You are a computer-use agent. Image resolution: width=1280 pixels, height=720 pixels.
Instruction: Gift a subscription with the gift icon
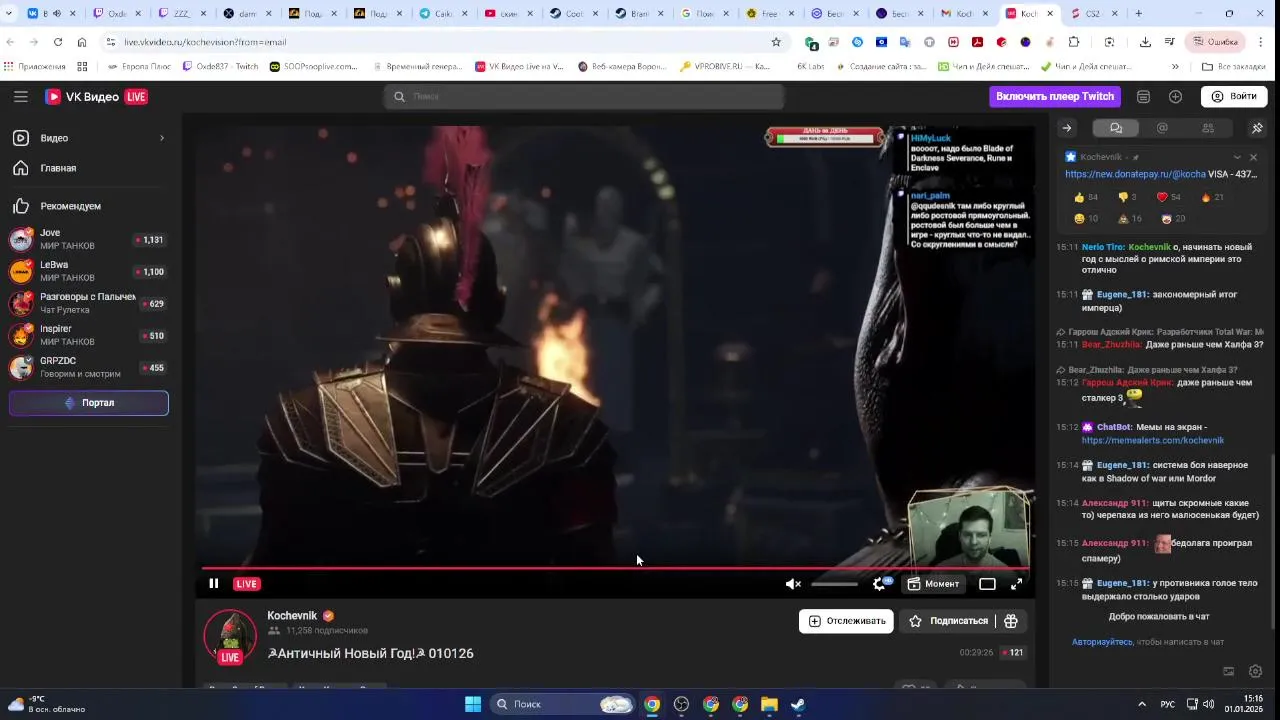(1011, 621)
